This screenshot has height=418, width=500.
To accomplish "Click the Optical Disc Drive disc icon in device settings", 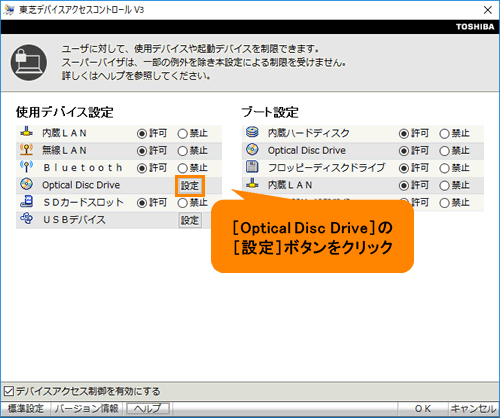I will click(x=26, y=184).
